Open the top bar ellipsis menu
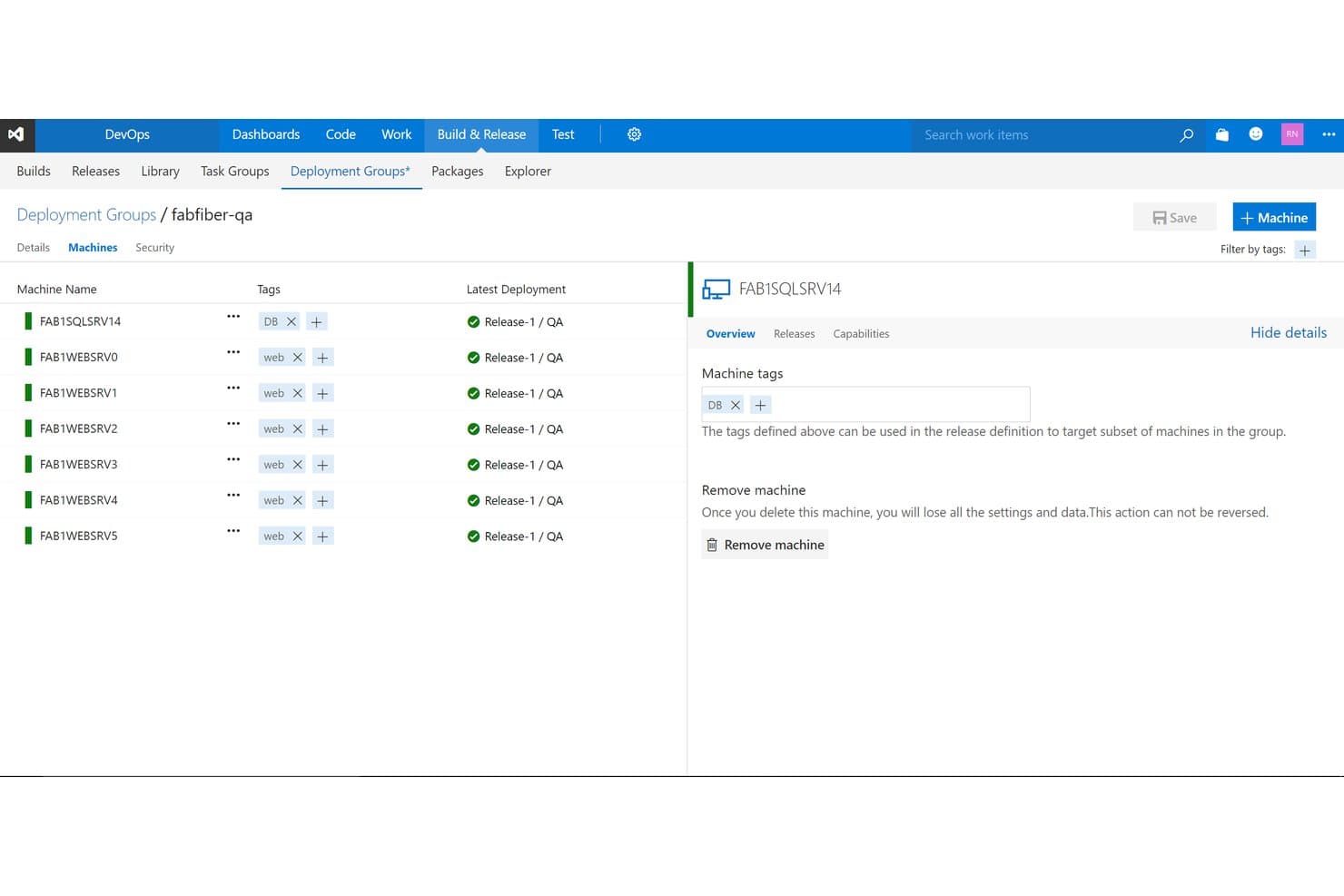Viewport: 1344px width, 896px height. coord(1329,134)
